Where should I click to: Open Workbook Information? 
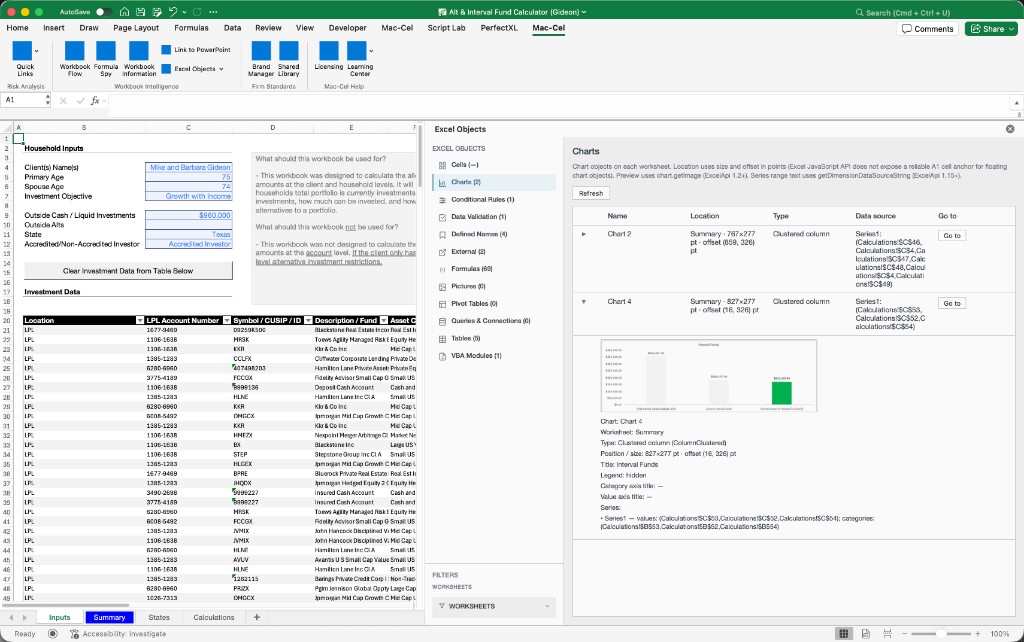(139, 59)
